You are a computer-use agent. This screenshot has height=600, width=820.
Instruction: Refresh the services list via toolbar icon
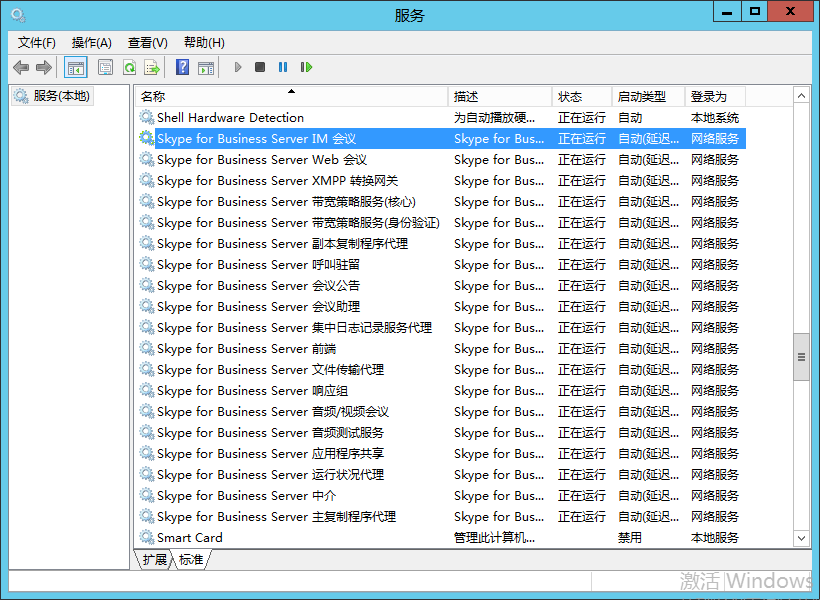tap(129, 67)
